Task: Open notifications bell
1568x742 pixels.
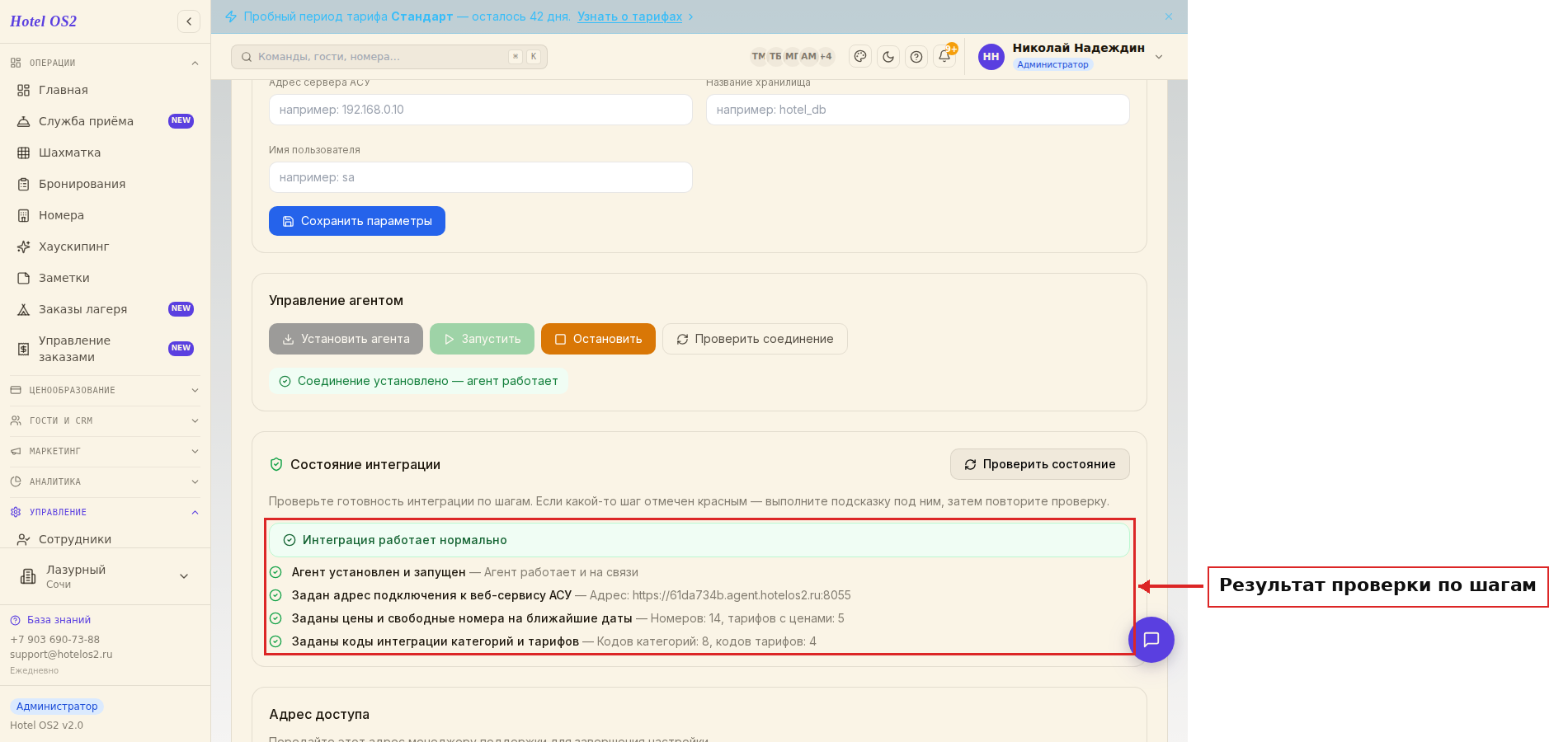Action: 944,57
